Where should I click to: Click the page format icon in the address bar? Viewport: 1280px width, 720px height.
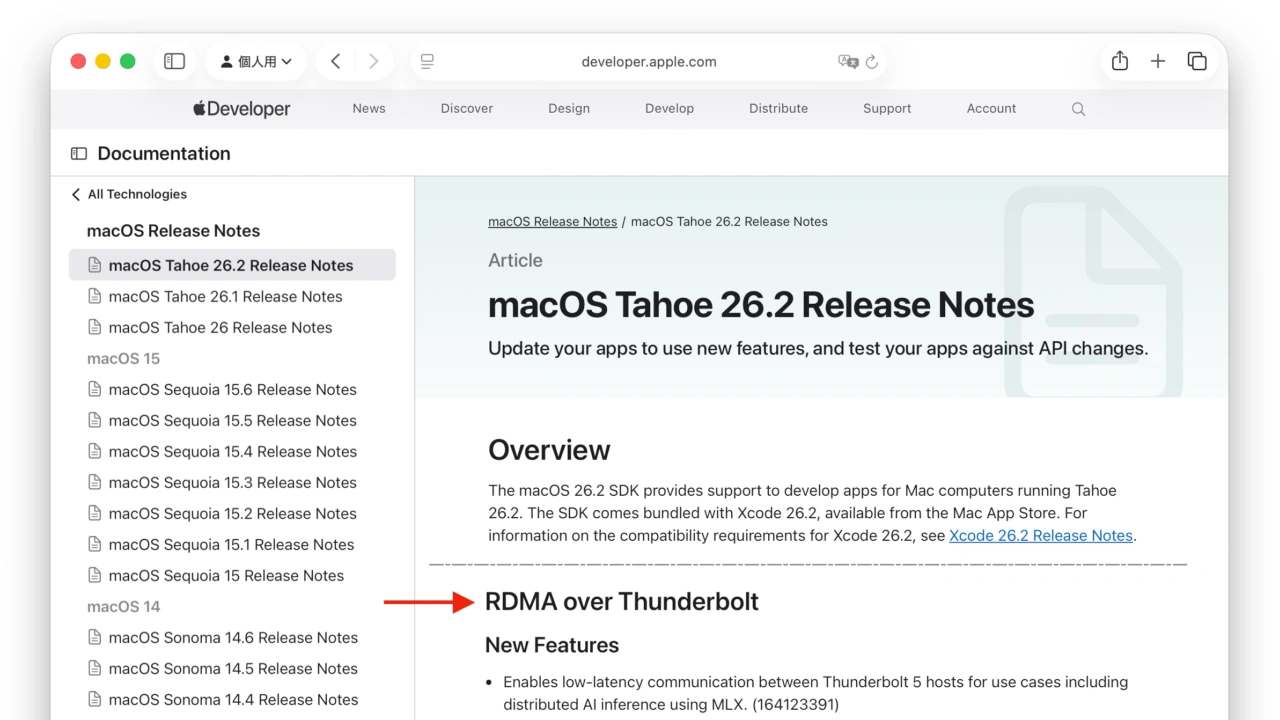(427, 61)
